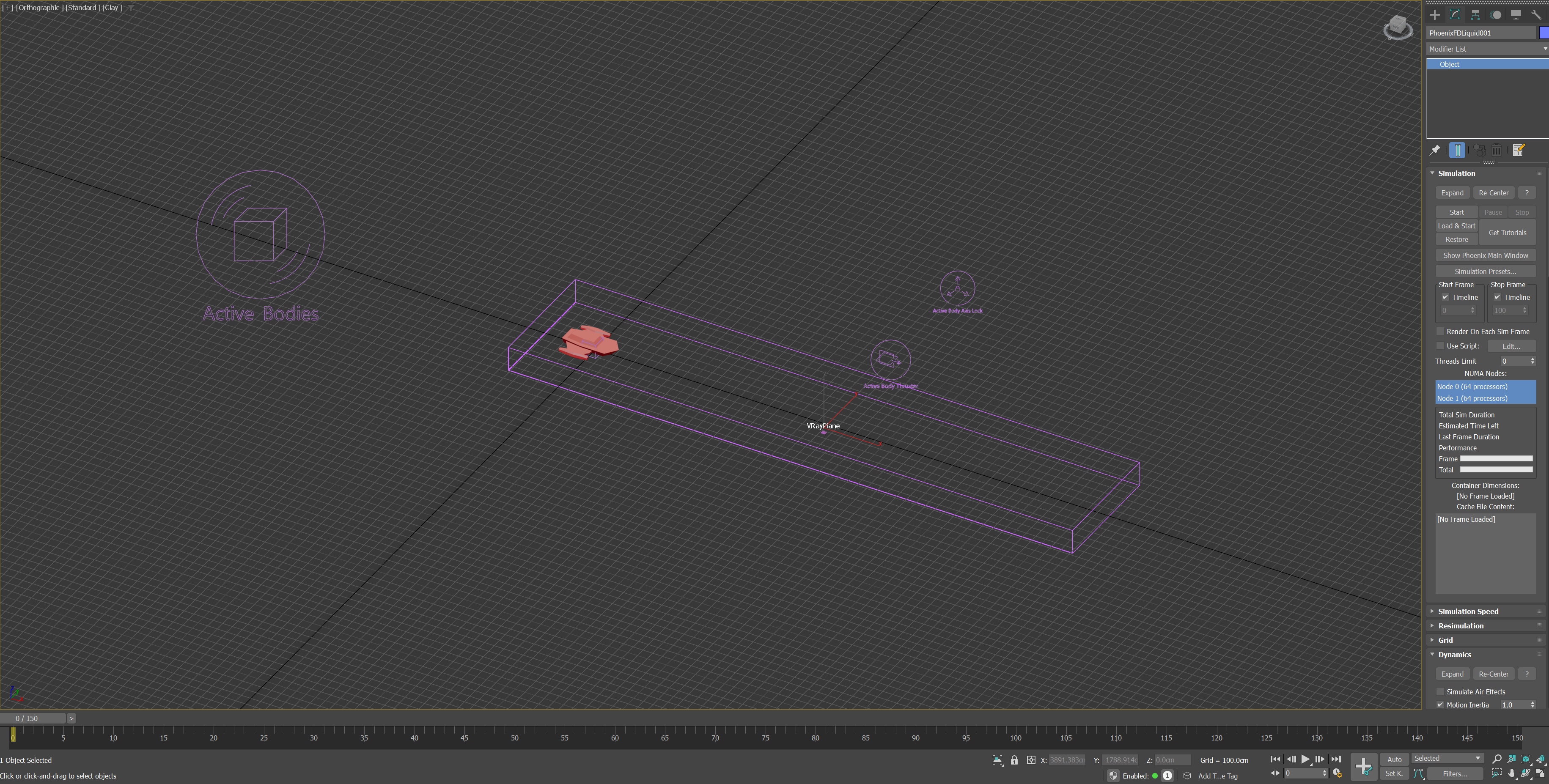Open the Hierarchy tab in command panel
Image resolution: width=1549 pixels, height=784 pixels.
click(1476, 15)
